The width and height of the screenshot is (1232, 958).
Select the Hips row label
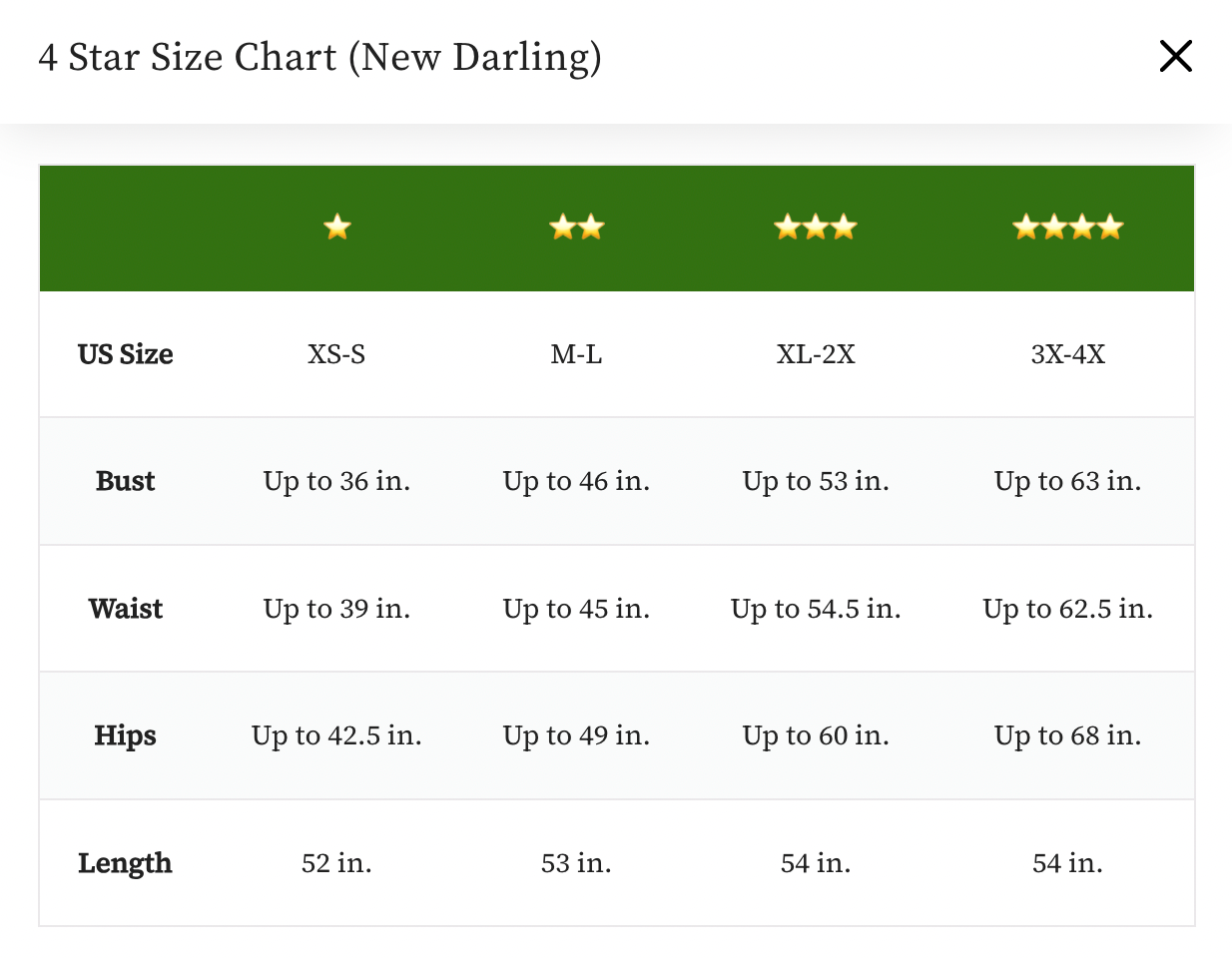[x=126, y=735]
